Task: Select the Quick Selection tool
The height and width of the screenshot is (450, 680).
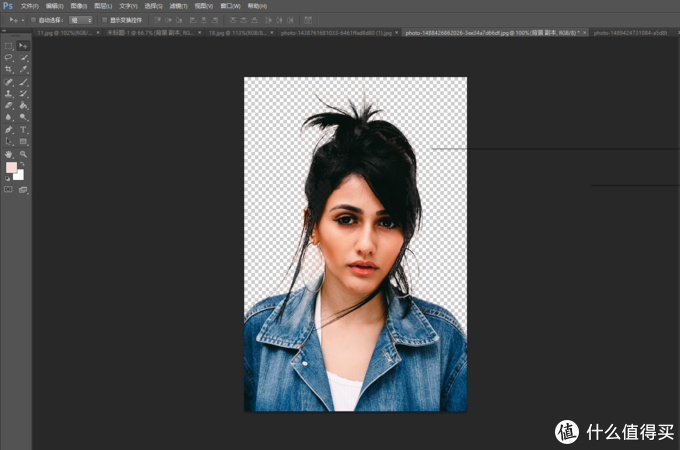Action: coord(23,57)
